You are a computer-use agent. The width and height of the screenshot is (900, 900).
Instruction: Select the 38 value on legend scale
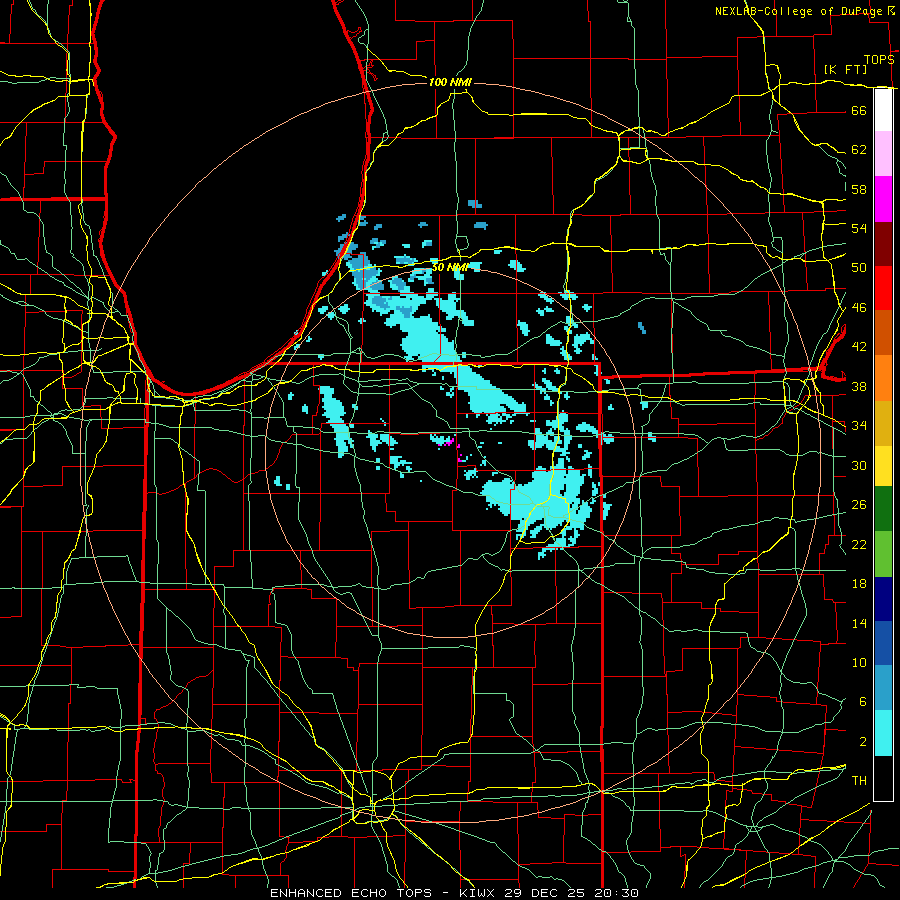(x=859, y=386)
